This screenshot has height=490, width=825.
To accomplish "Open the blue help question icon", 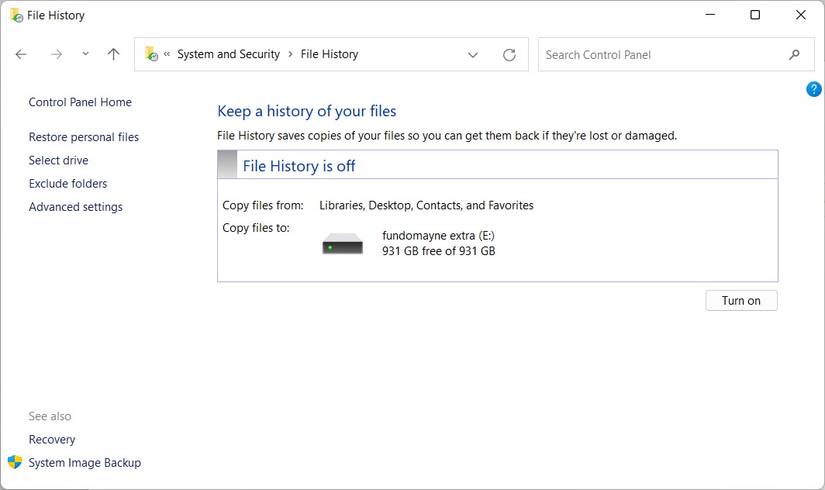I will click(x=813, y=90).
